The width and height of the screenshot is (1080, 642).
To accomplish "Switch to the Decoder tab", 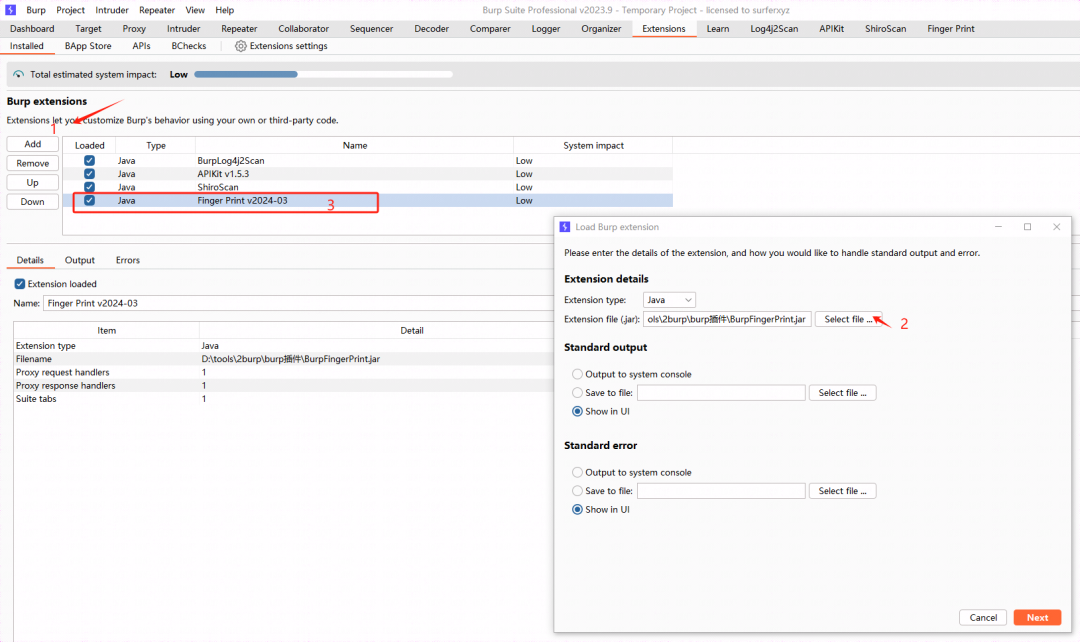I will (432, 29).
